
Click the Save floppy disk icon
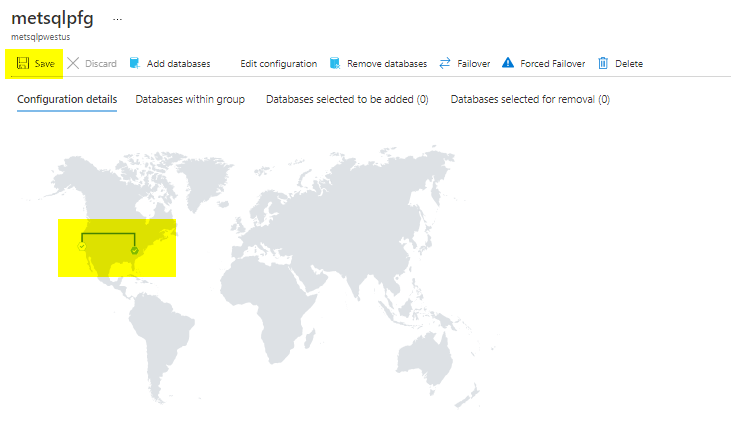click(x=22, y=63)
